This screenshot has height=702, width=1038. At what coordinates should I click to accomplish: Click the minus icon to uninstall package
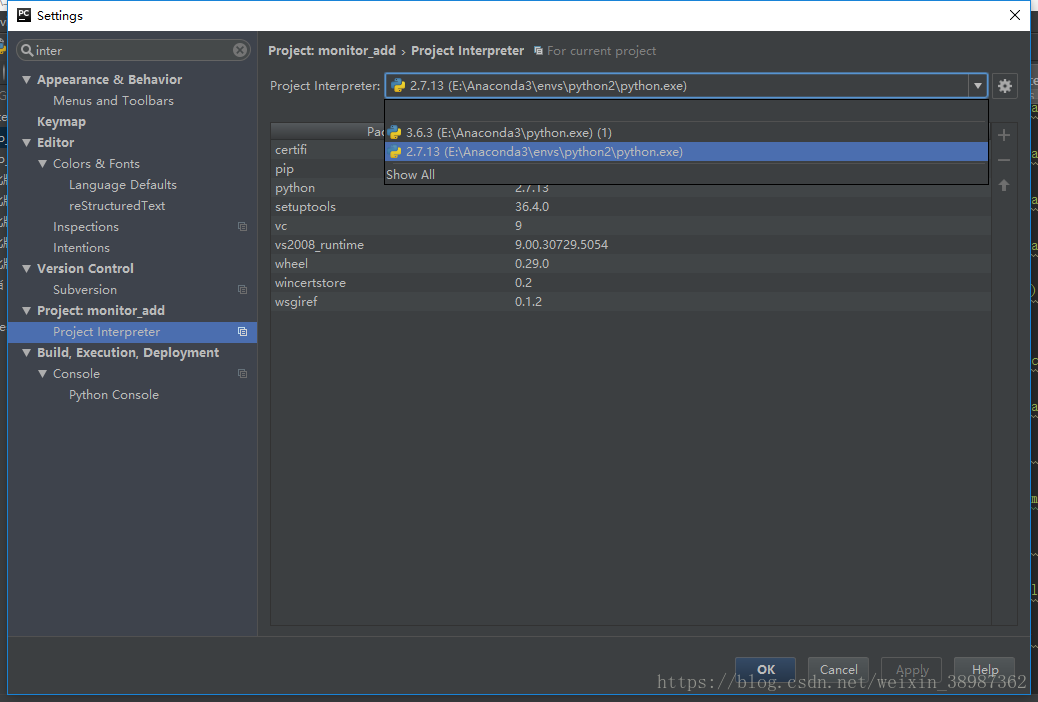[x=1004, y=160]
